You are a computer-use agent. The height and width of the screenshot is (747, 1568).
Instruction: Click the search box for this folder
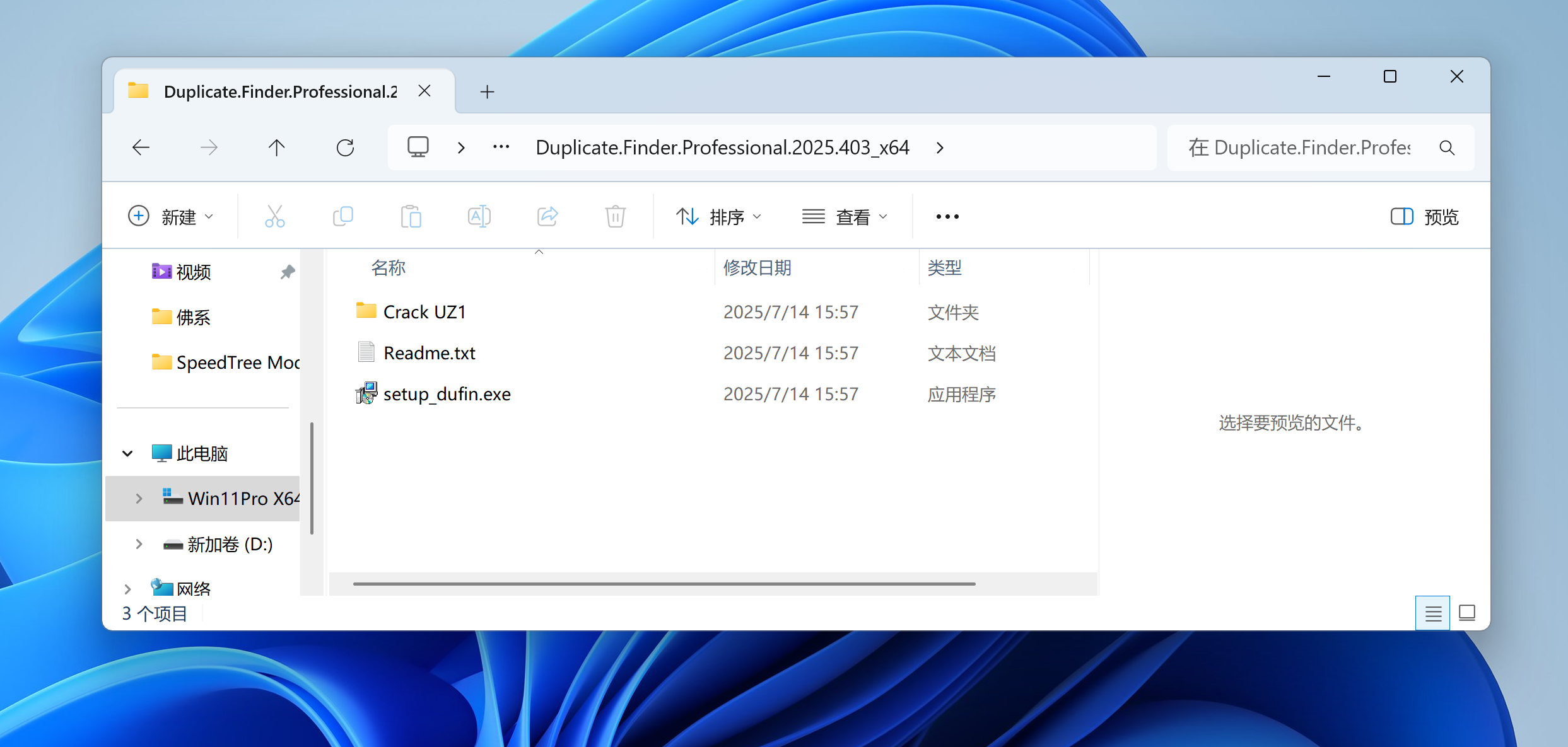tap(1299, 148)
